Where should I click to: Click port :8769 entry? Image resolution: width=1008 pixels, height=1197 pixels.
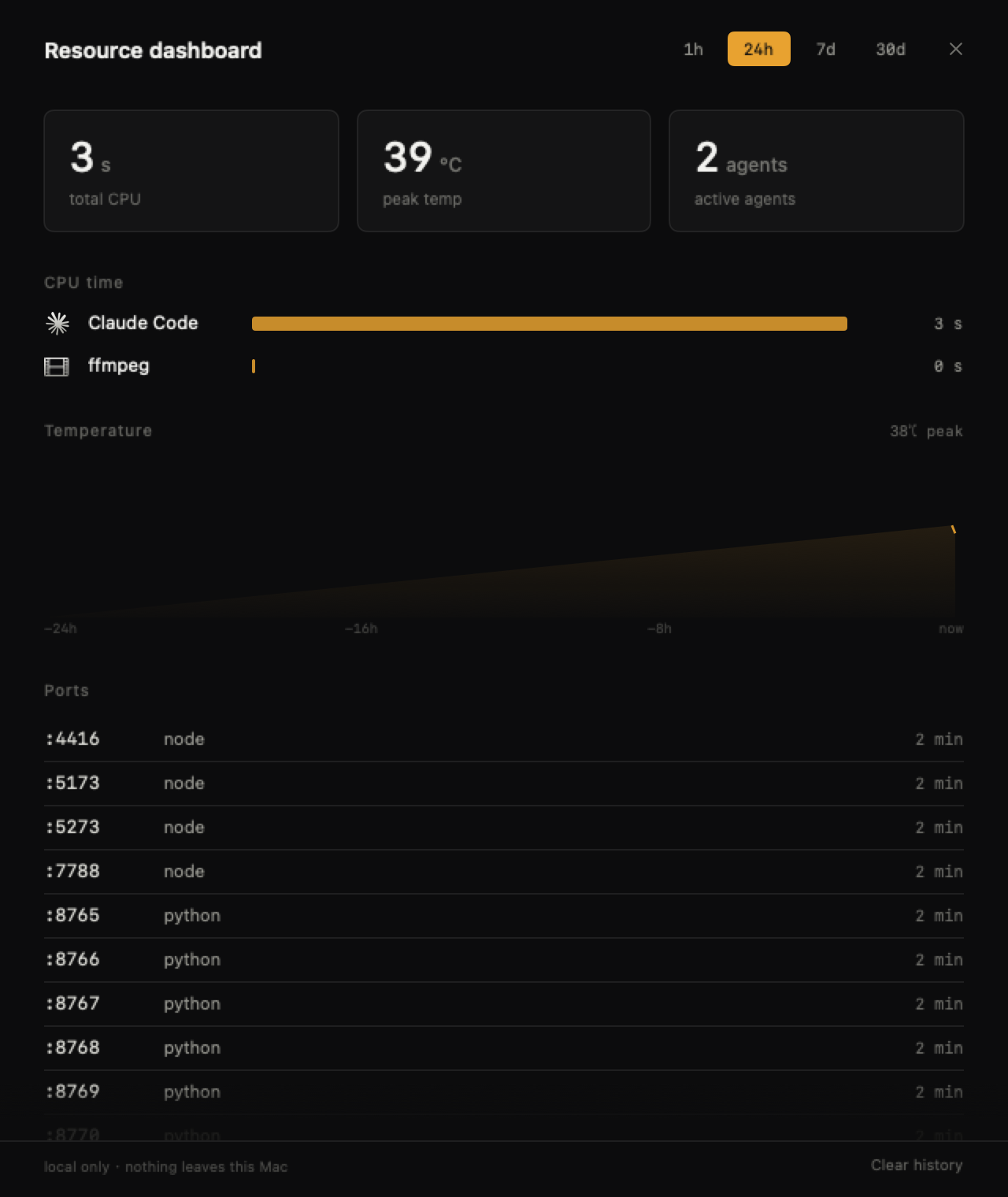pyautogui.click(x=504, y=1092)
